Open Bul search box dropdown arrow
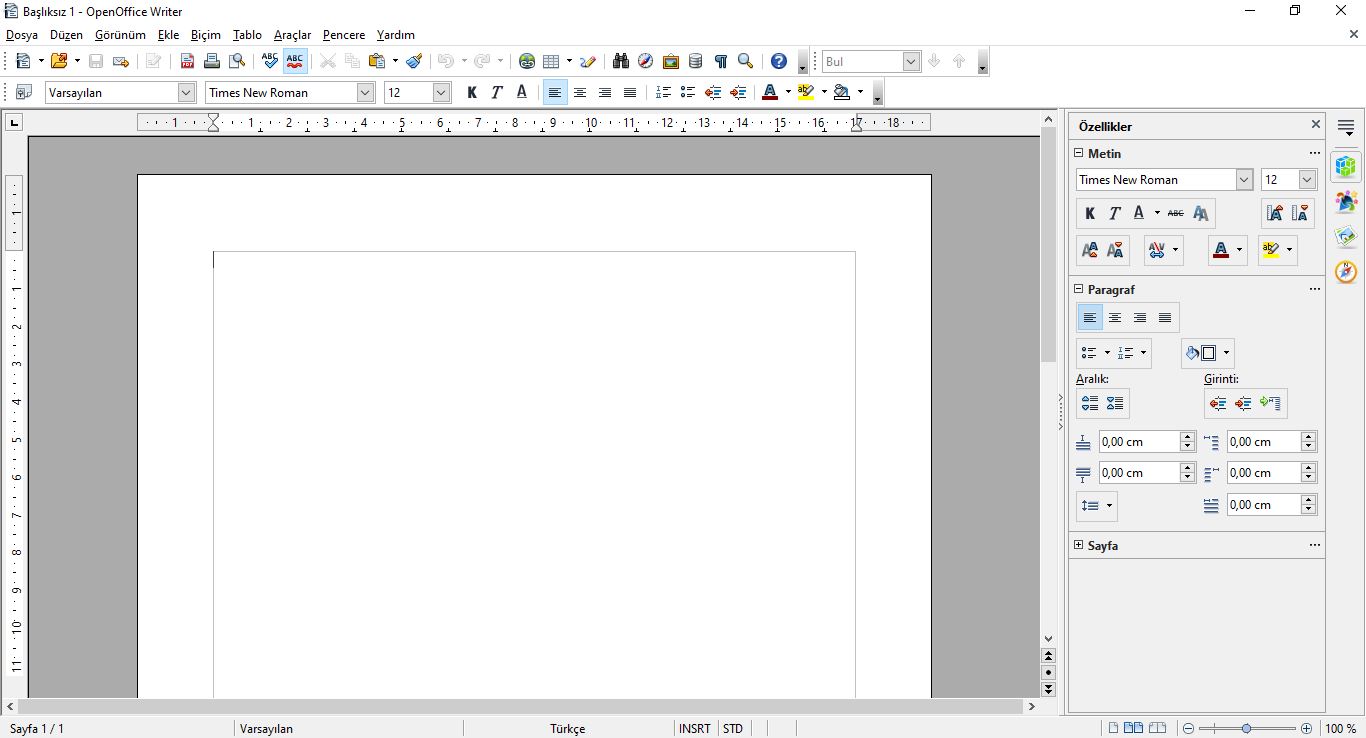Image resolution: width=1366 pixels, height=738 pixels. point(911,62)
